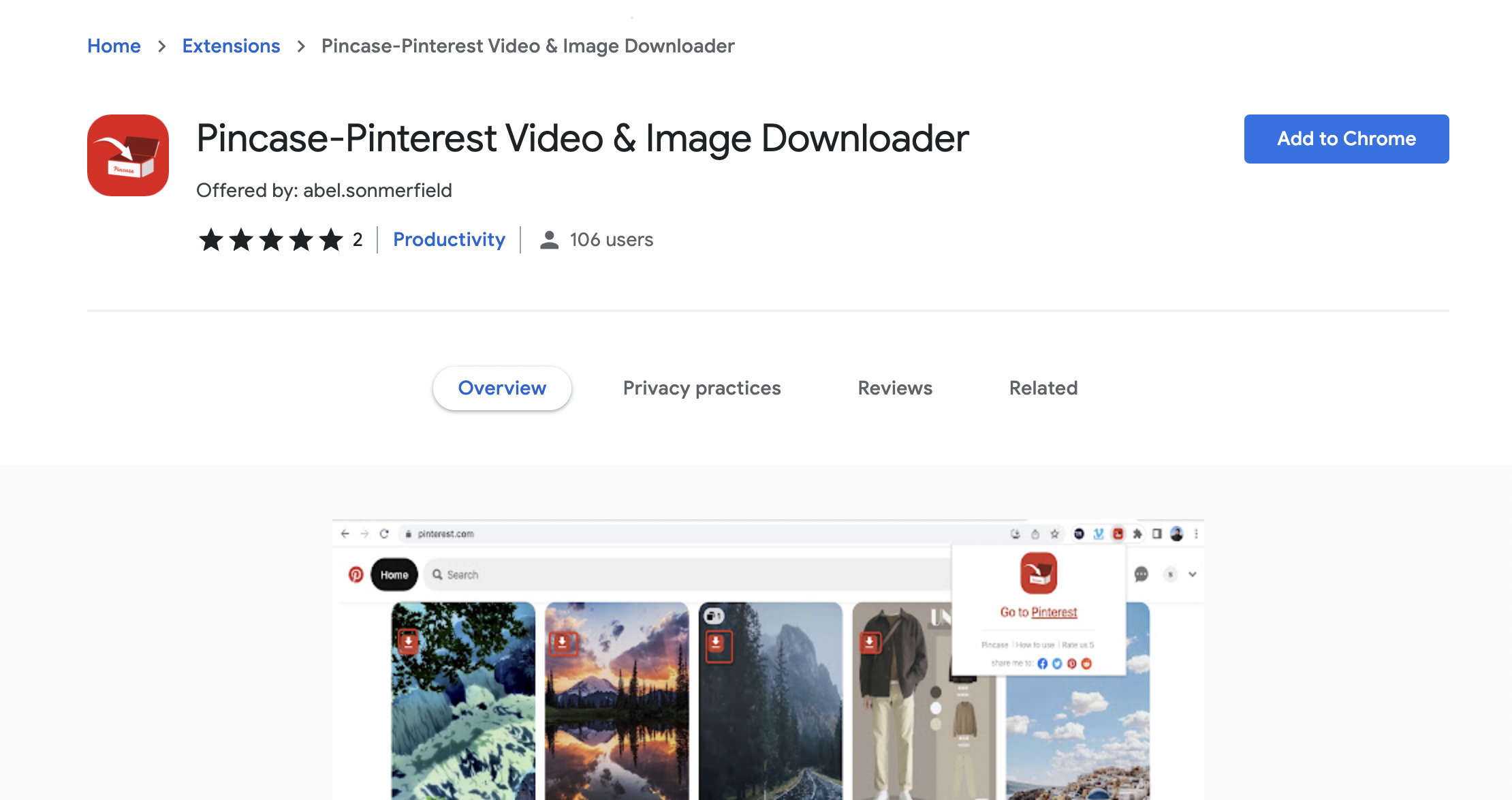Image resolution: width=1512 pixels, height=800 pixels.
Task: Click download icon on the snowy landscape pin
Action: (408, 642)
